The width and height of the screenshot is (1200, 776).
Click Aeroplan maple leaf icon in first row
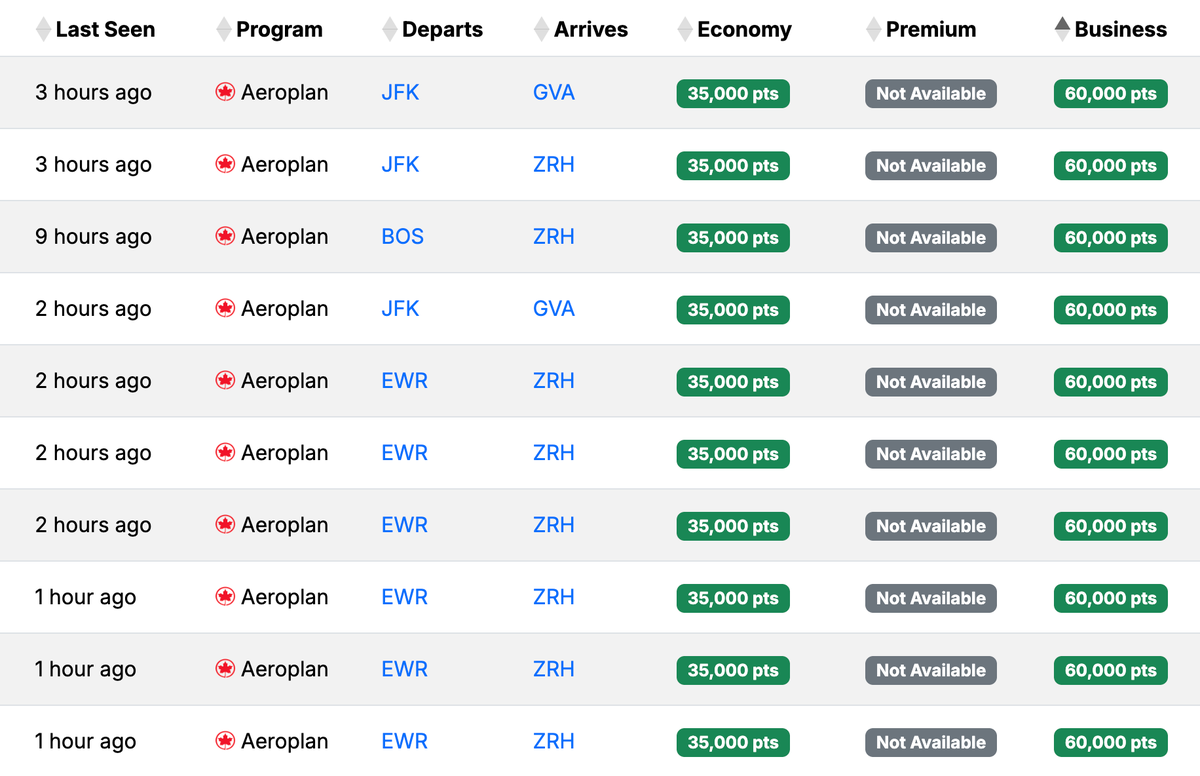(225, 93)
